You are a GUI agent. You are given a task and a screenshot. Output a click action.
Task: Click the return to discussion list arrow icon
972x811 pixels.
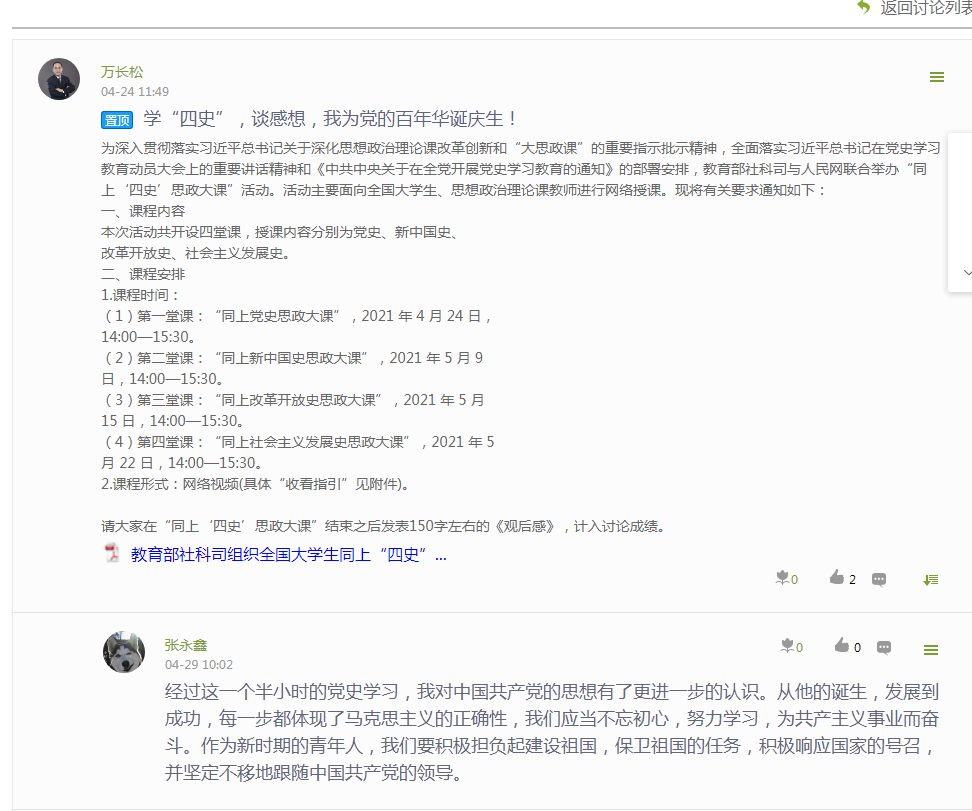click(864, 7)
